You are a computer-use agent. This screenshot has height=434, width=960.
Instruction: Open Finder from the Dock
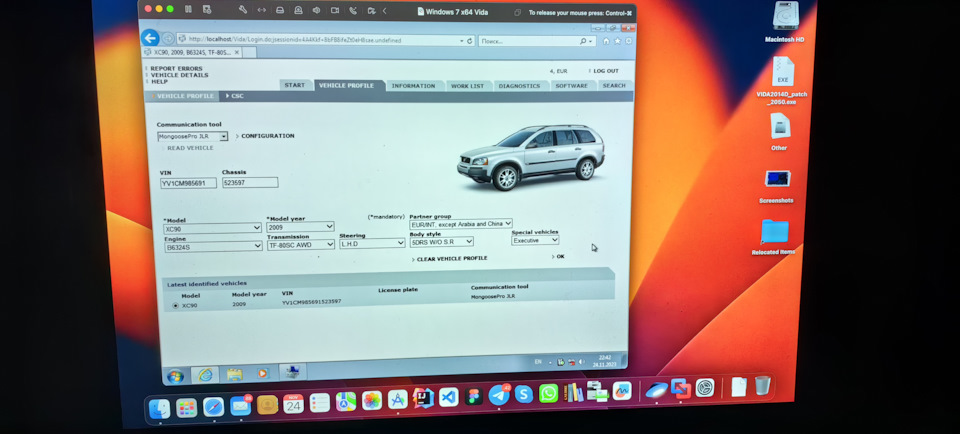tap(160, 408)
